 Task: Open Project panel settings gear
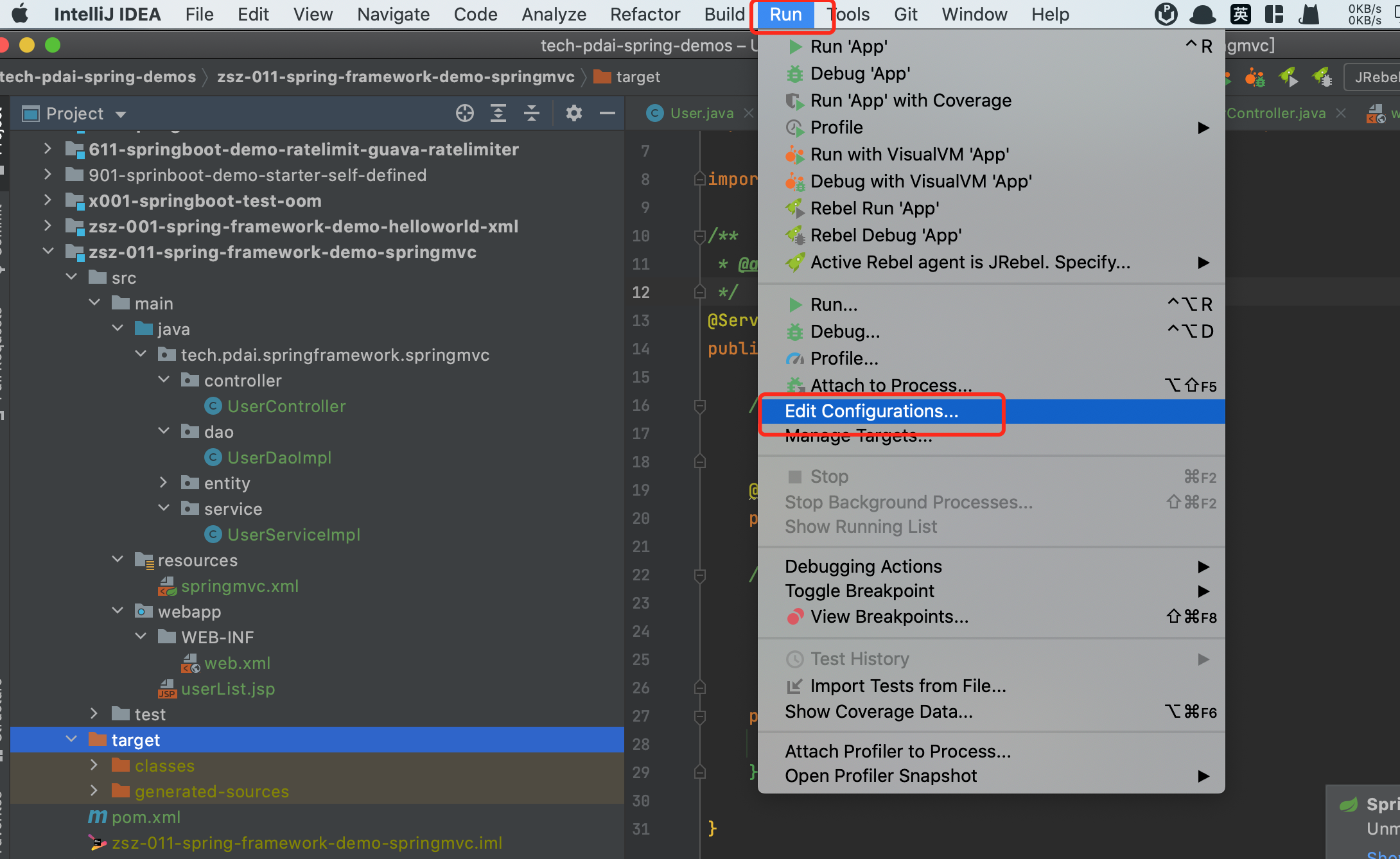(x=573, y=114)
